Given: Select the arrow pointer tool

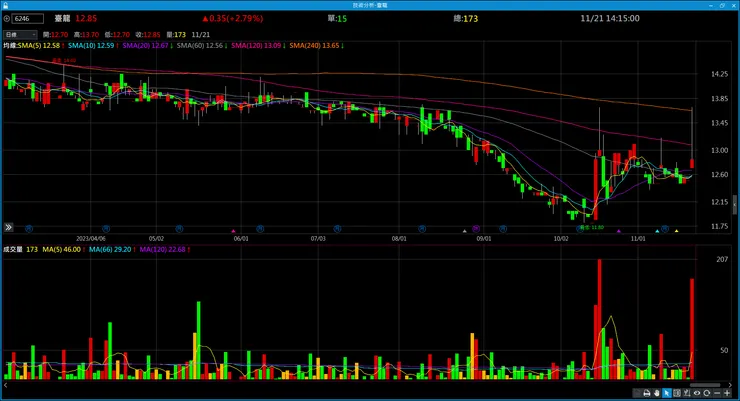Looking at the screenshot, I should (x=666, y=393).
